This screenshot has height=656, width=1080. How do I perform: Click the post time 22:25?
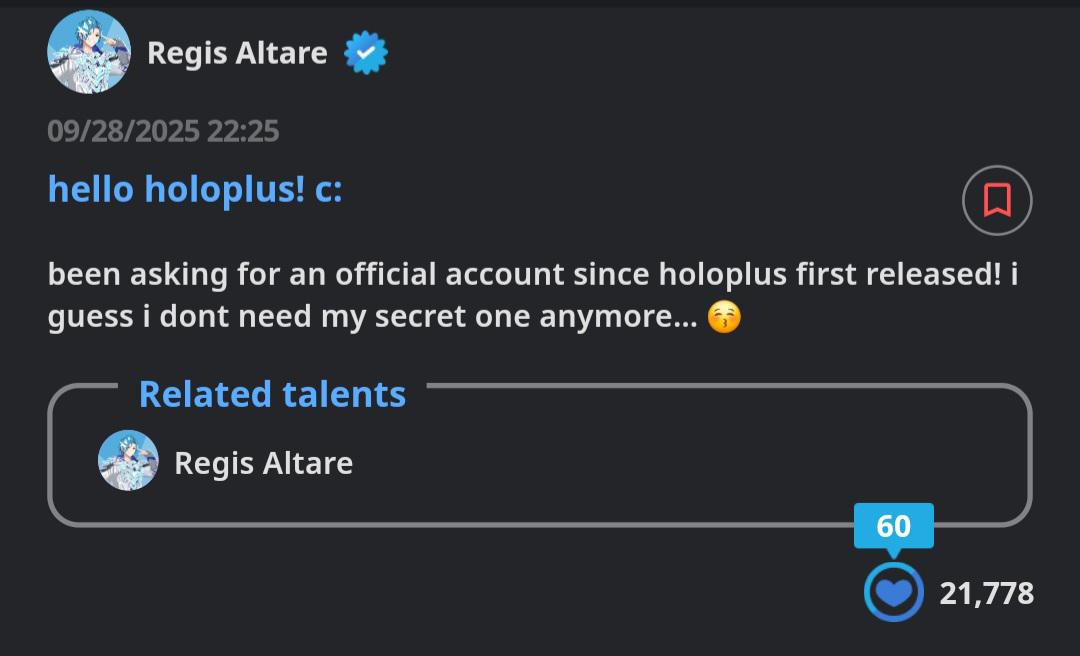(244, 131)
